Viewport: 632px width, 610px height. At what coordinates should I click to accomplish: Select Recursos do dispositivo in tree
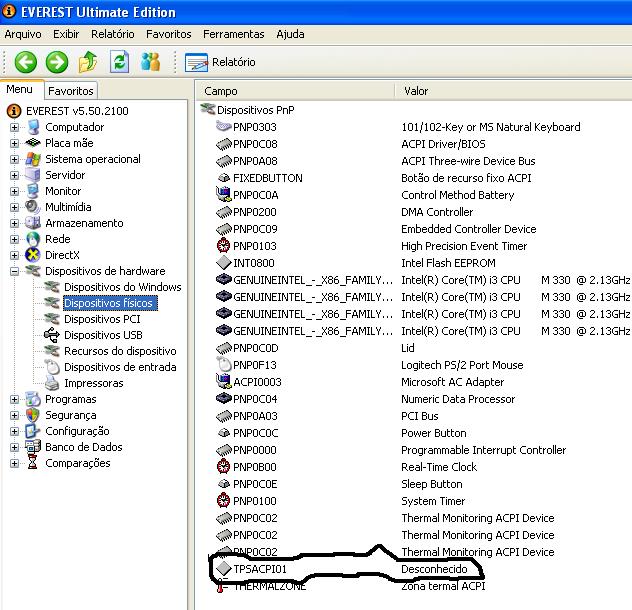point(120,351)
